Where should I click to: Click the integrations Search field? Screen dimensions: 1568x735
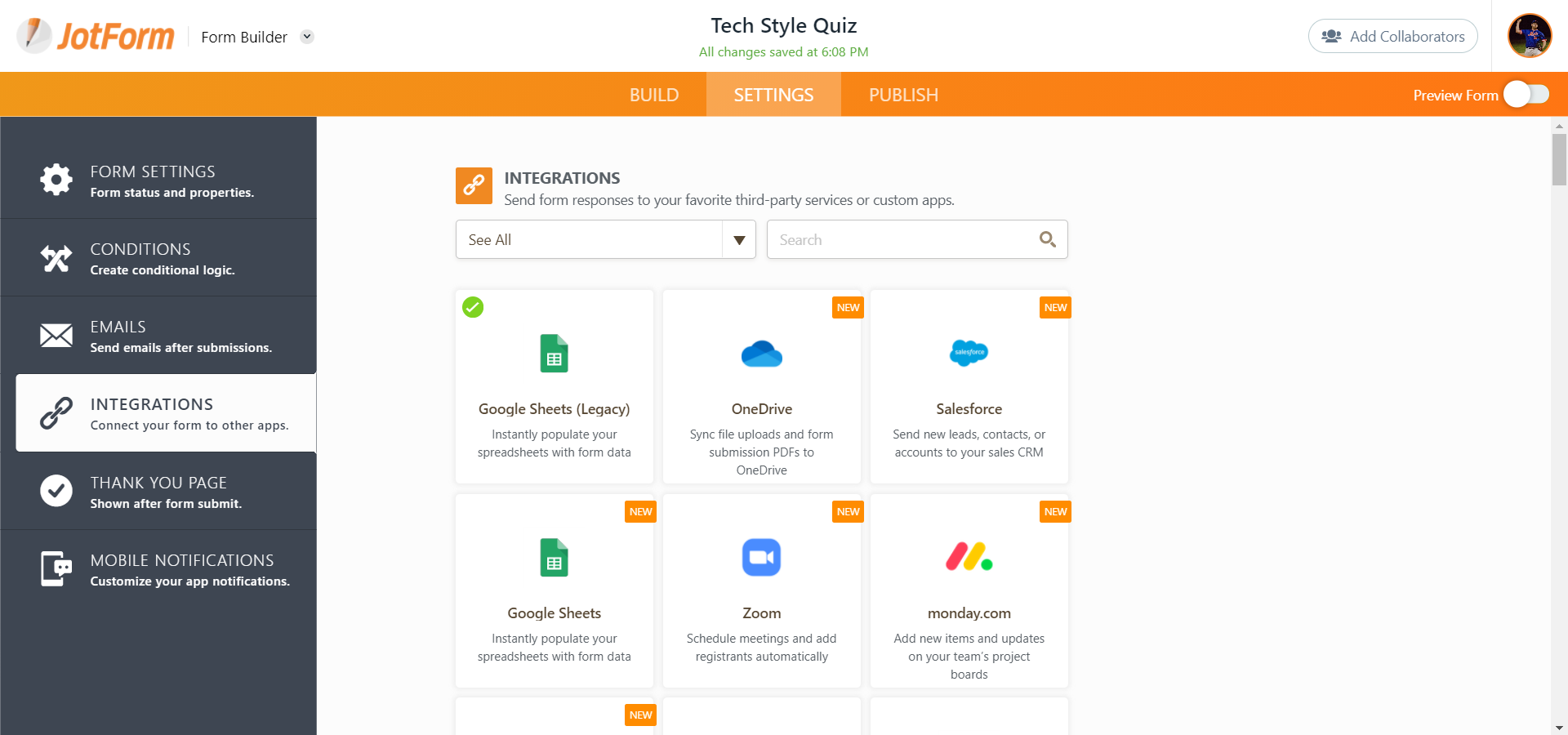pos(917,239)
